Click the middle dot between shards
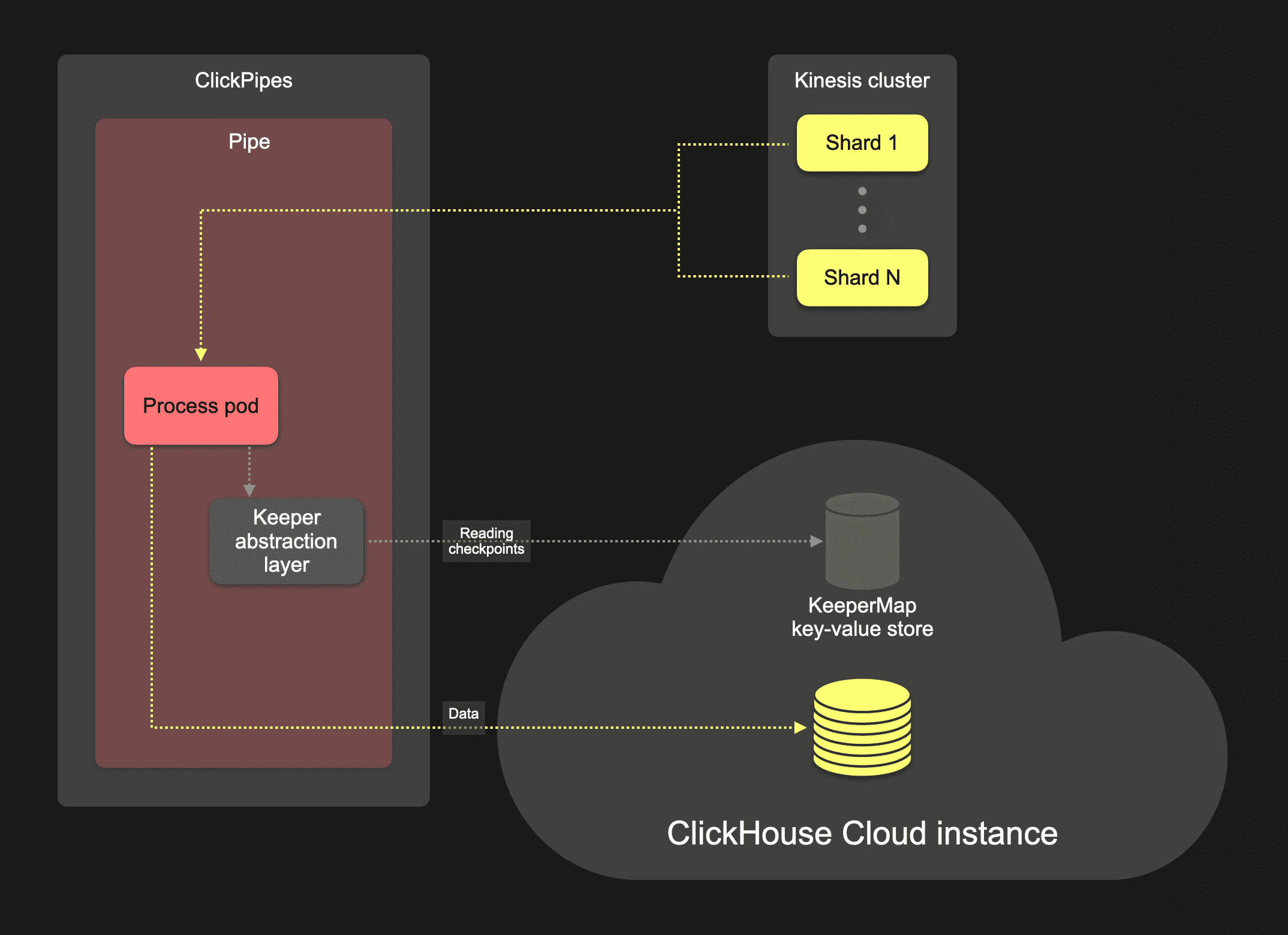Viewport: 1288px width, 935px height. pyautogui.click(x=862, y=210)
